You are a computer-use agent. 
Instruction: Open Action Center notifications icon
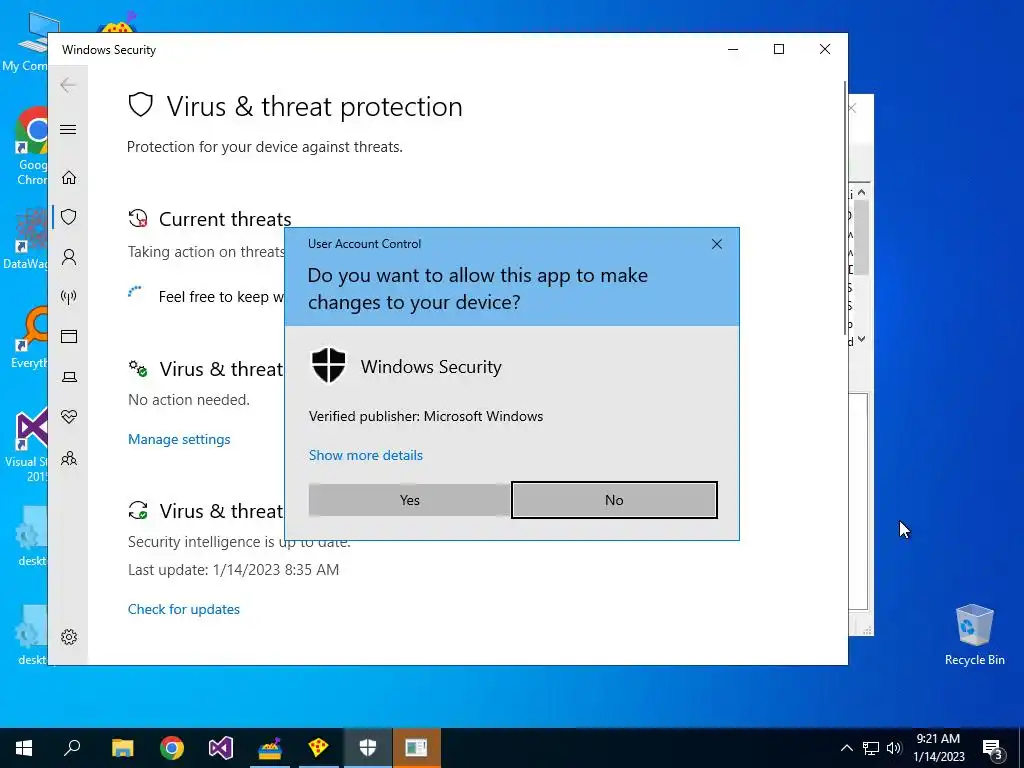(993, 748)
